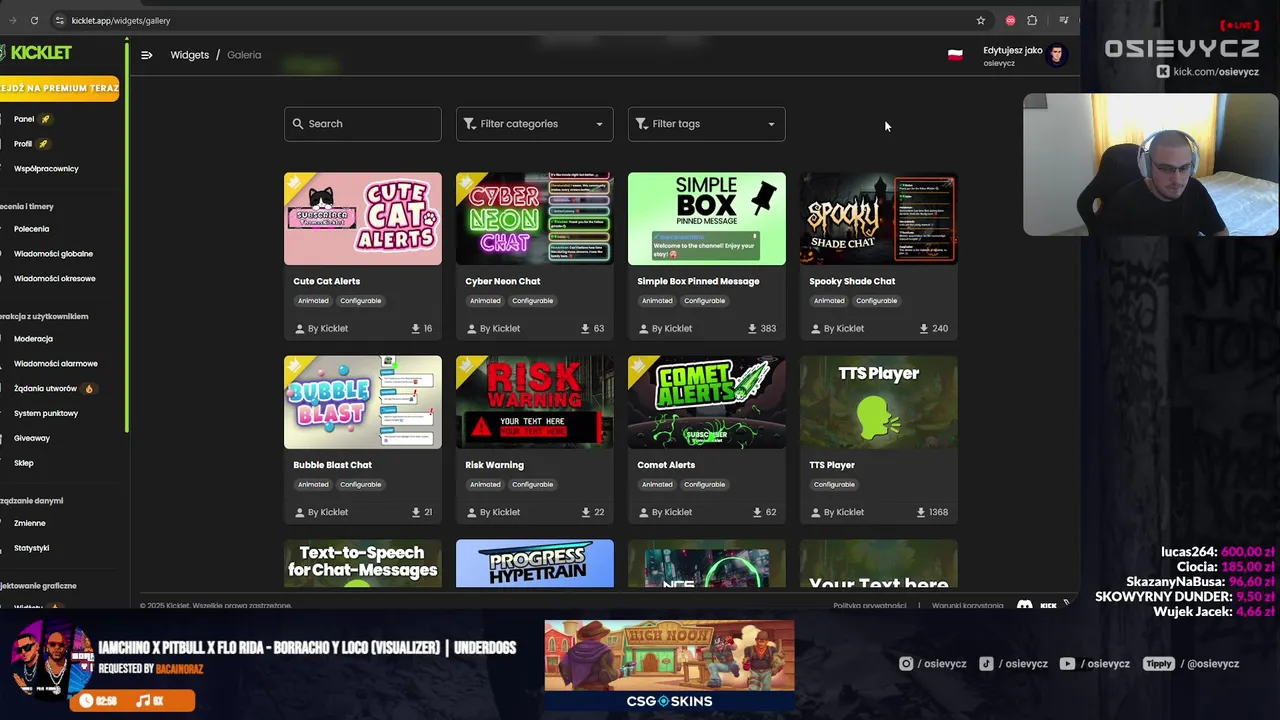Open Sklep in the sidebar
The image size is (1280, 720).
(24, 463)
